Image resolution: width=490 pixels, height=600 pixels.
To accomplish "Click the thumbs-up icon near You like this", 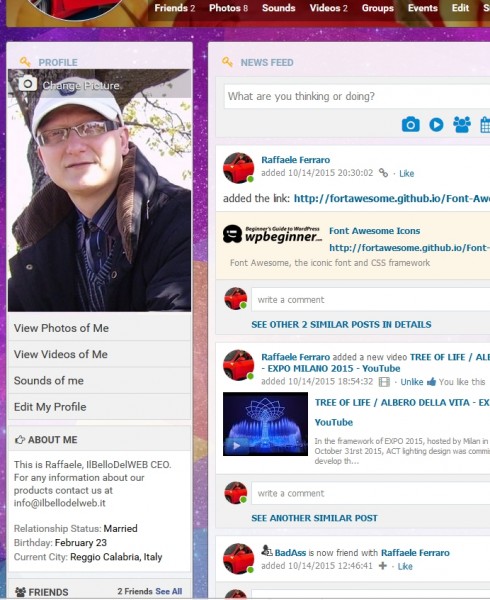I will coord(431,382).
